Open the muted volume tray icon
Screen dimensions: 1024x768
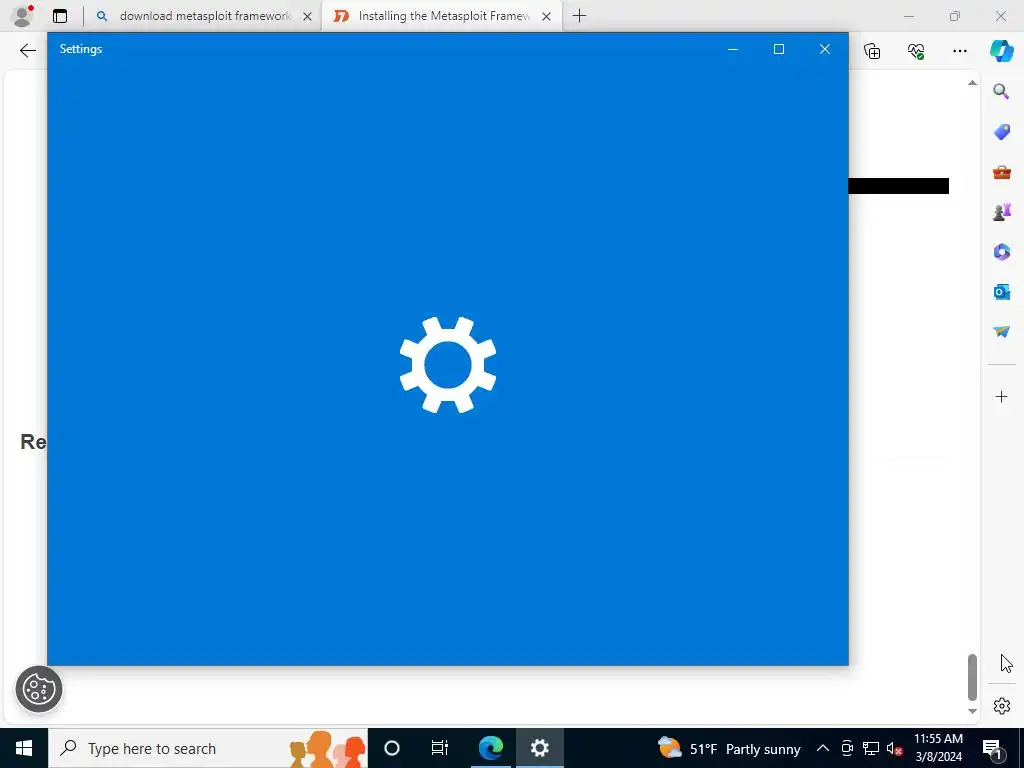tap(894, 748)
